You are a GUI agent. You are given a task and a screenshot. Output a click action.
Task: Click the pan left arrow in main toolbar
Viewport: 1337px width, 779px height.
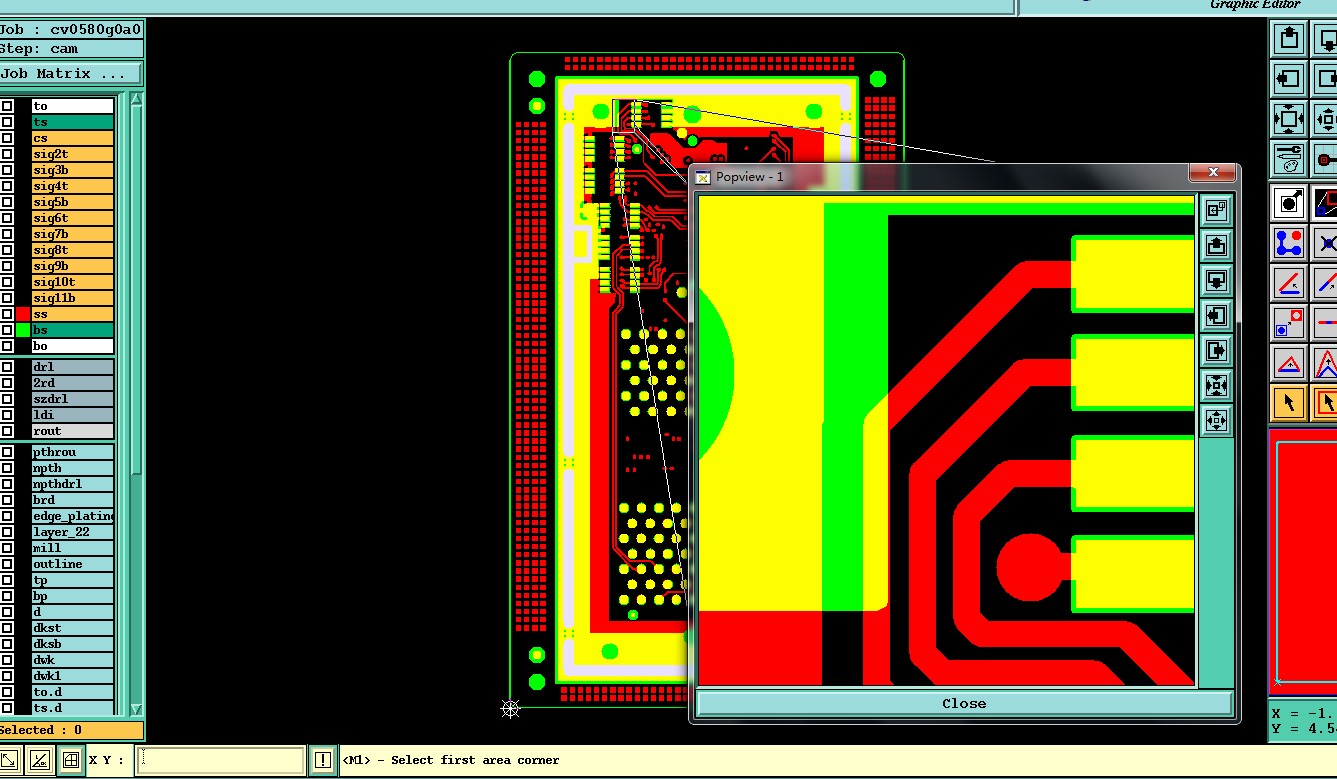click(x=1289, y=78)
